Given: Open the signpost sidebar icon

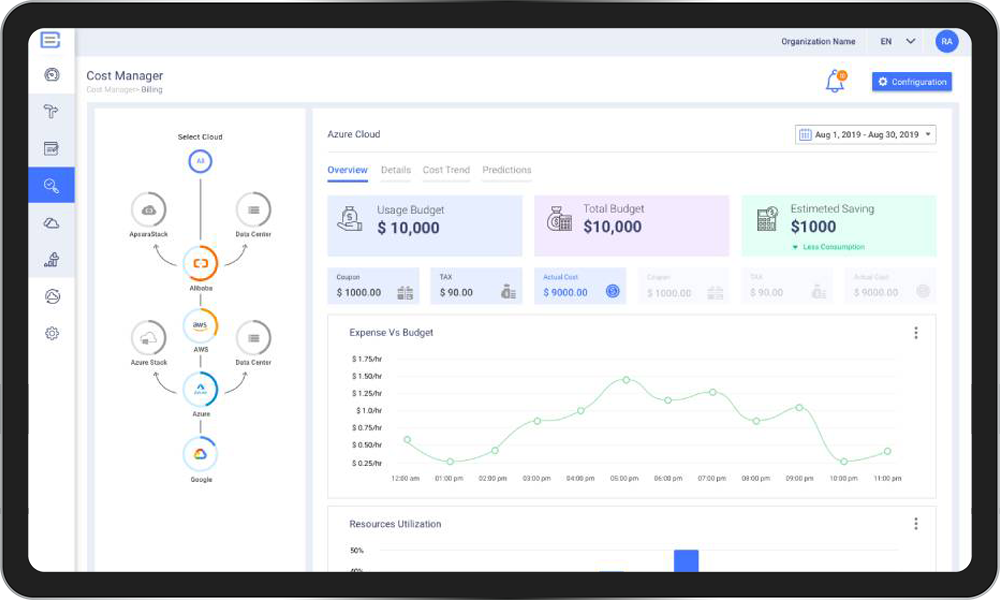Looking at the screenshot, I should click(51, 112).
